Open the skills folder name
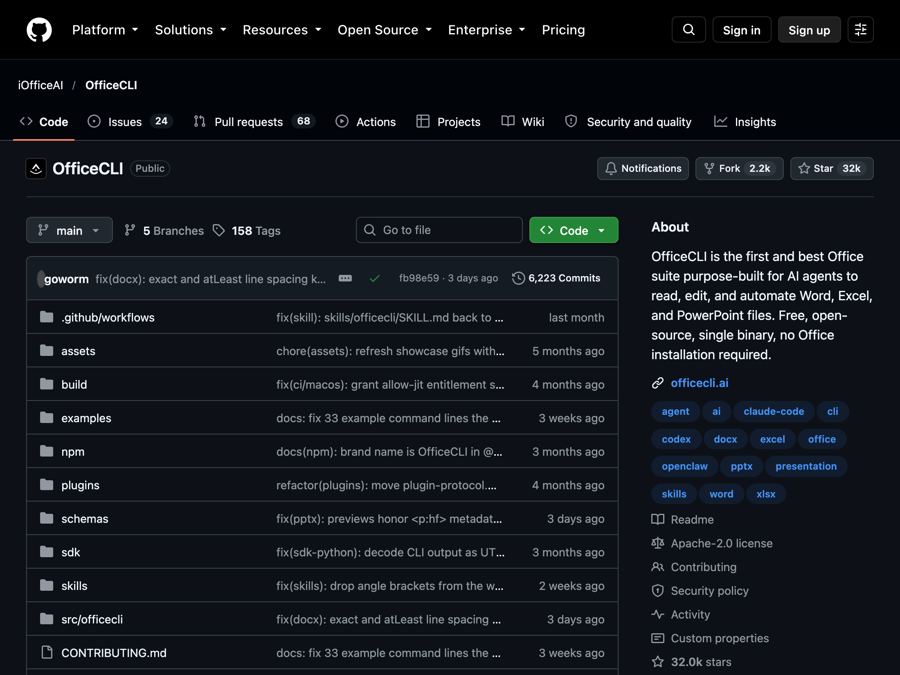 click(74, 585)
